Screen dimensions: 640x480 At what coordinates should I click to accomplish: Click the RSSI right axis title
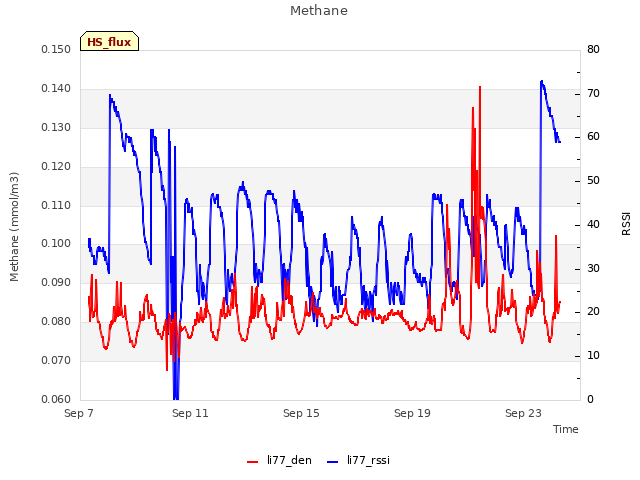626,224
